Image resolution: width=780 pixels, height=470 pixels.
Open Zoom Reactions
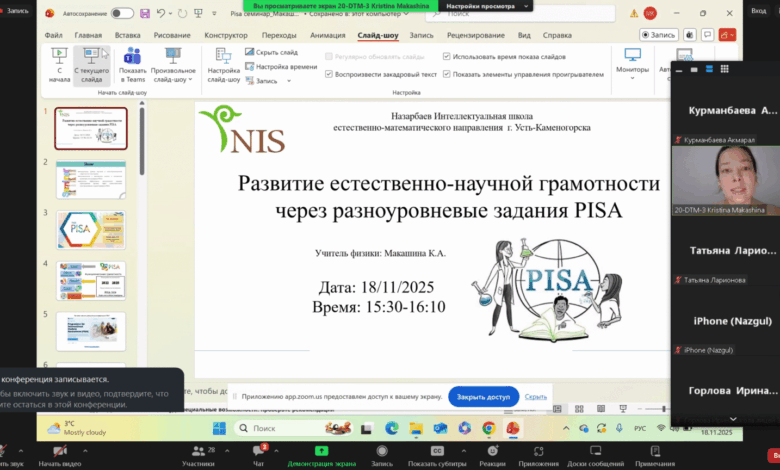click(492, 455)
